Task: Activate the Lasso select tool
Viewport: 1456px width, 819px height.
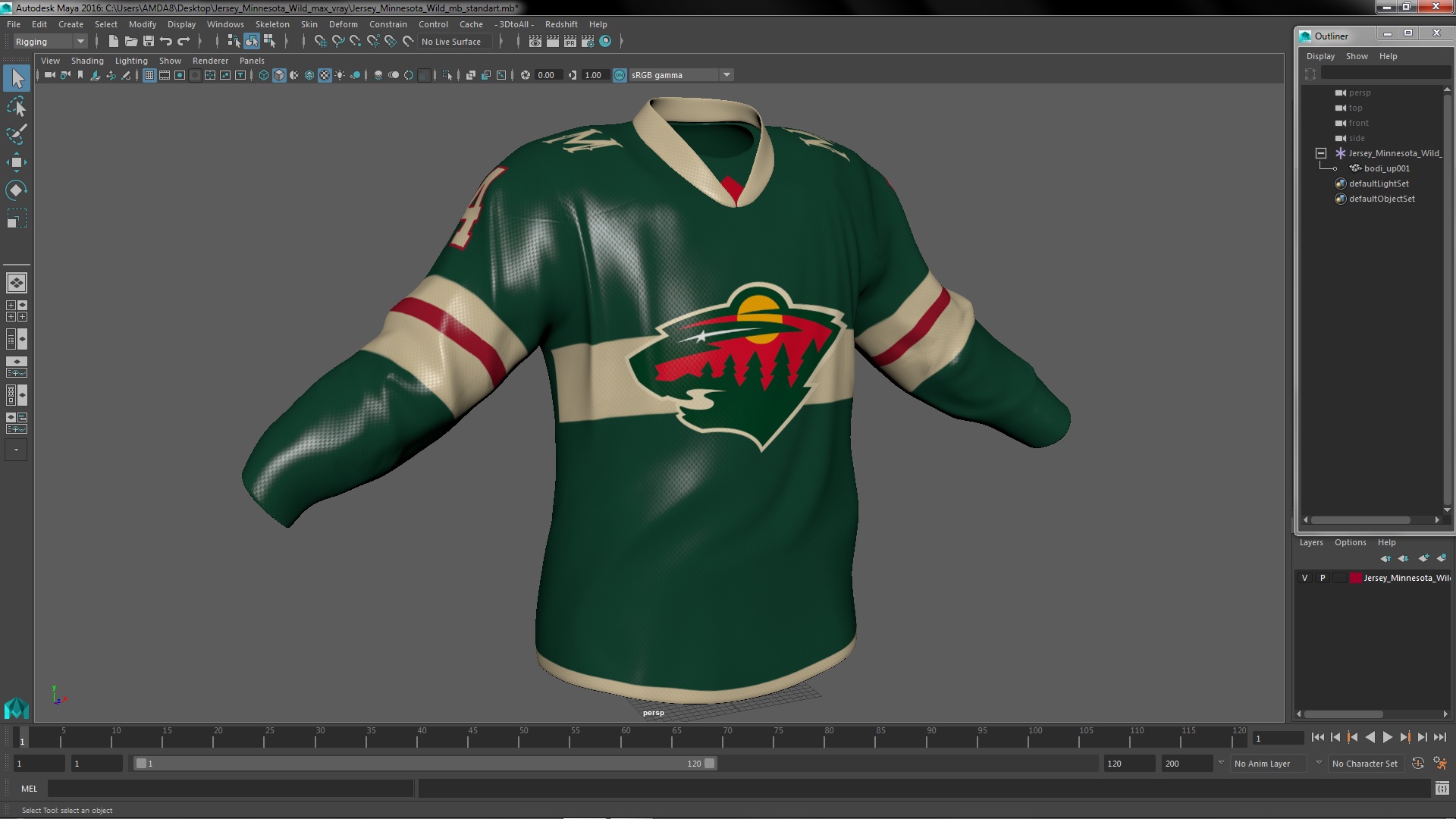Action: tap(17, 106)
